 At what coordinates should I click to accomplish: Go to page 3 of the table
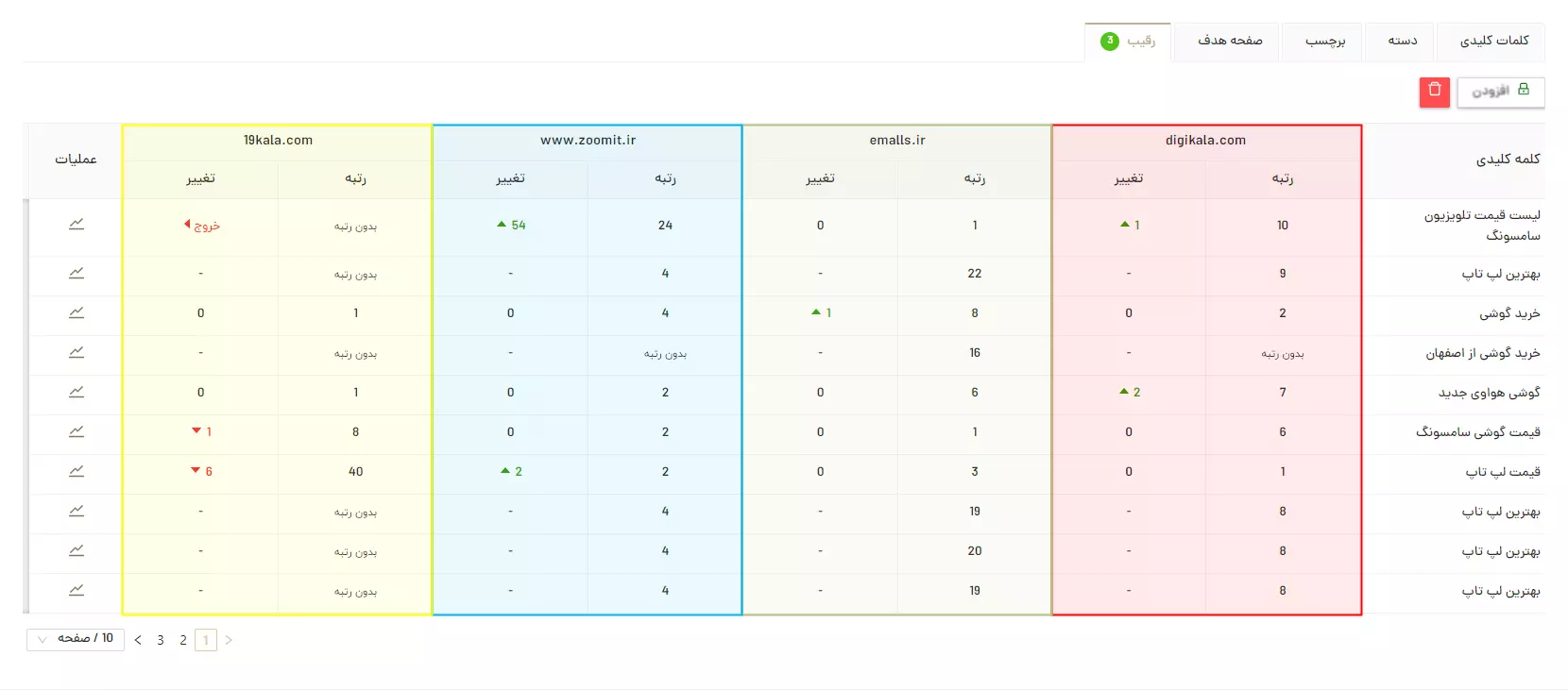(161, 640)
